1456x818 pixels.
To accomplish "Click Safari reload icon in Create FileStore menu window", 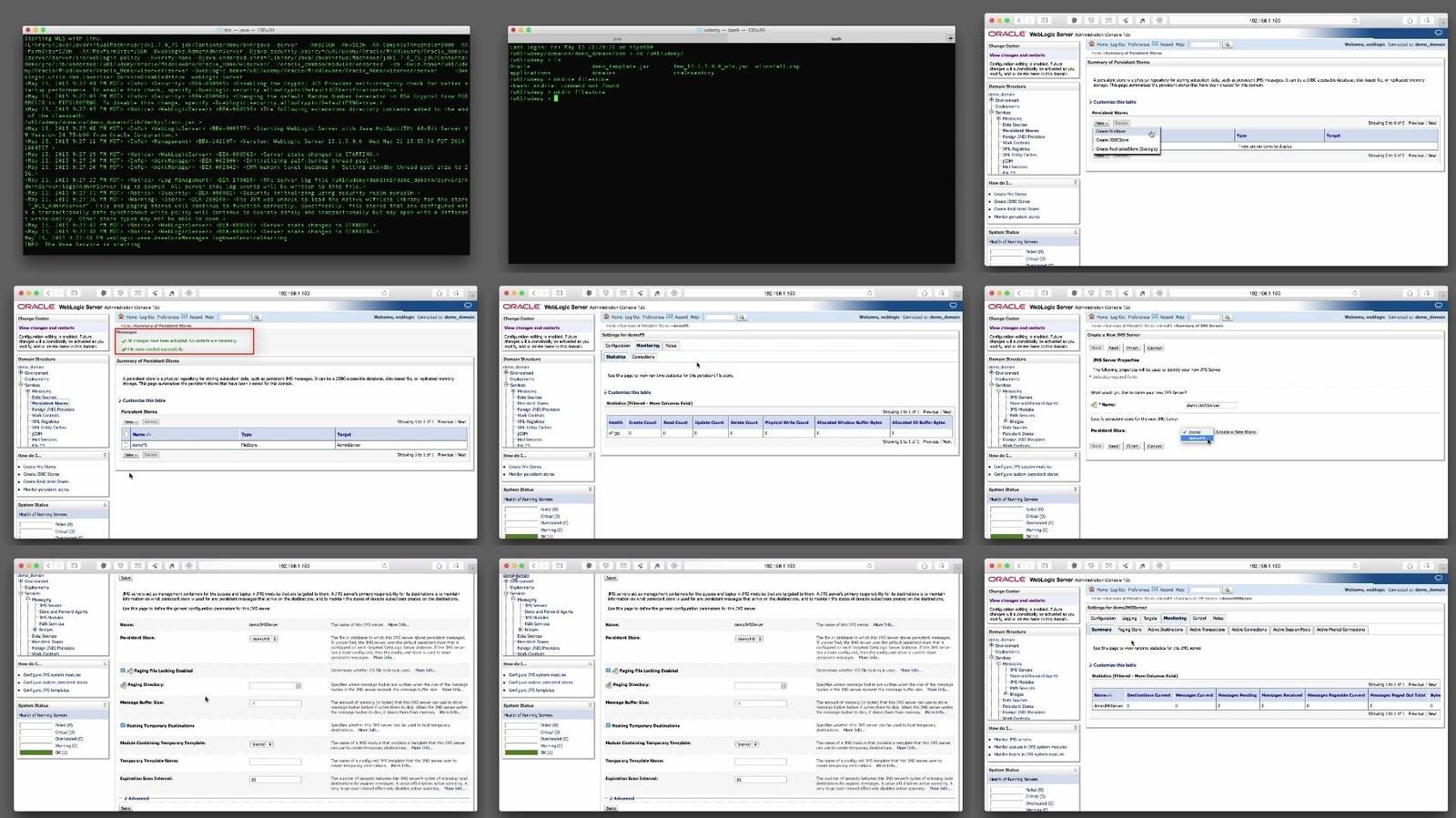I will pyautogui.click(x=1355, y=20).
